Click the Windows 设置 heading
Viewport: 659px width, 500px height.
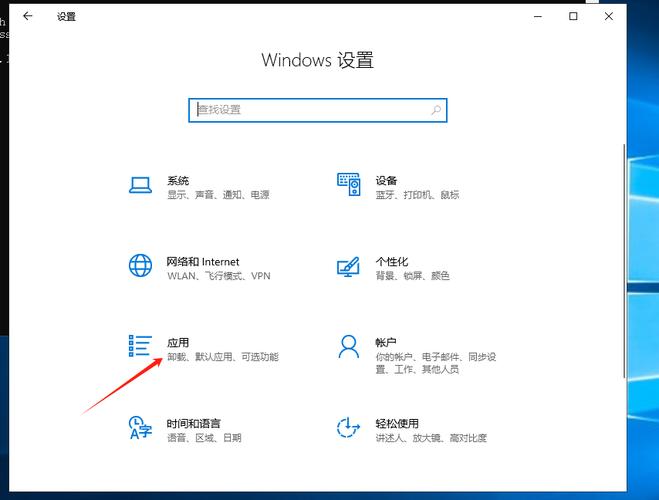(318, 60)
